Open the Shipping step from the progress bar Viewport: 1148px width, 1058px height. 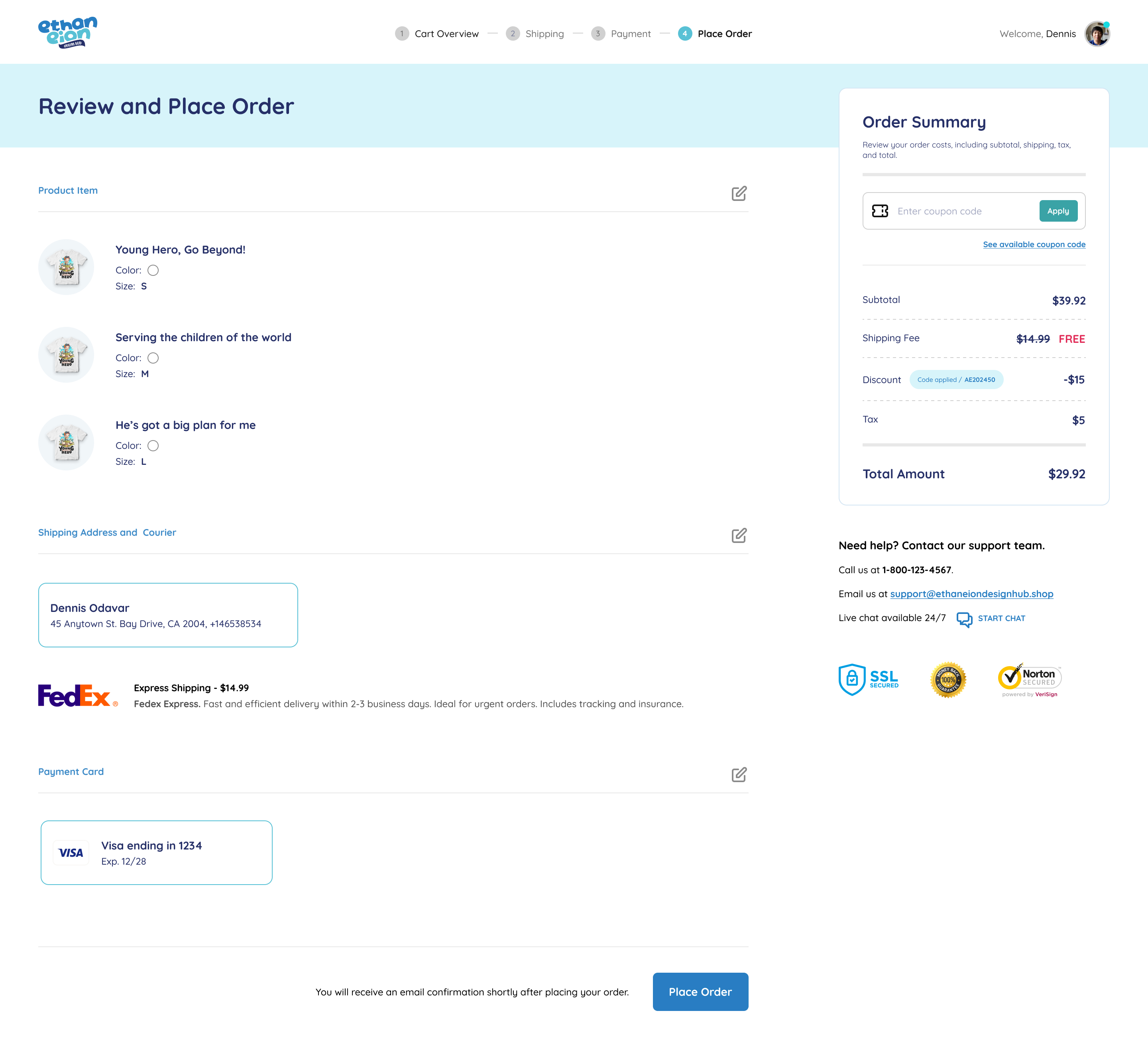tap(545, 33)
